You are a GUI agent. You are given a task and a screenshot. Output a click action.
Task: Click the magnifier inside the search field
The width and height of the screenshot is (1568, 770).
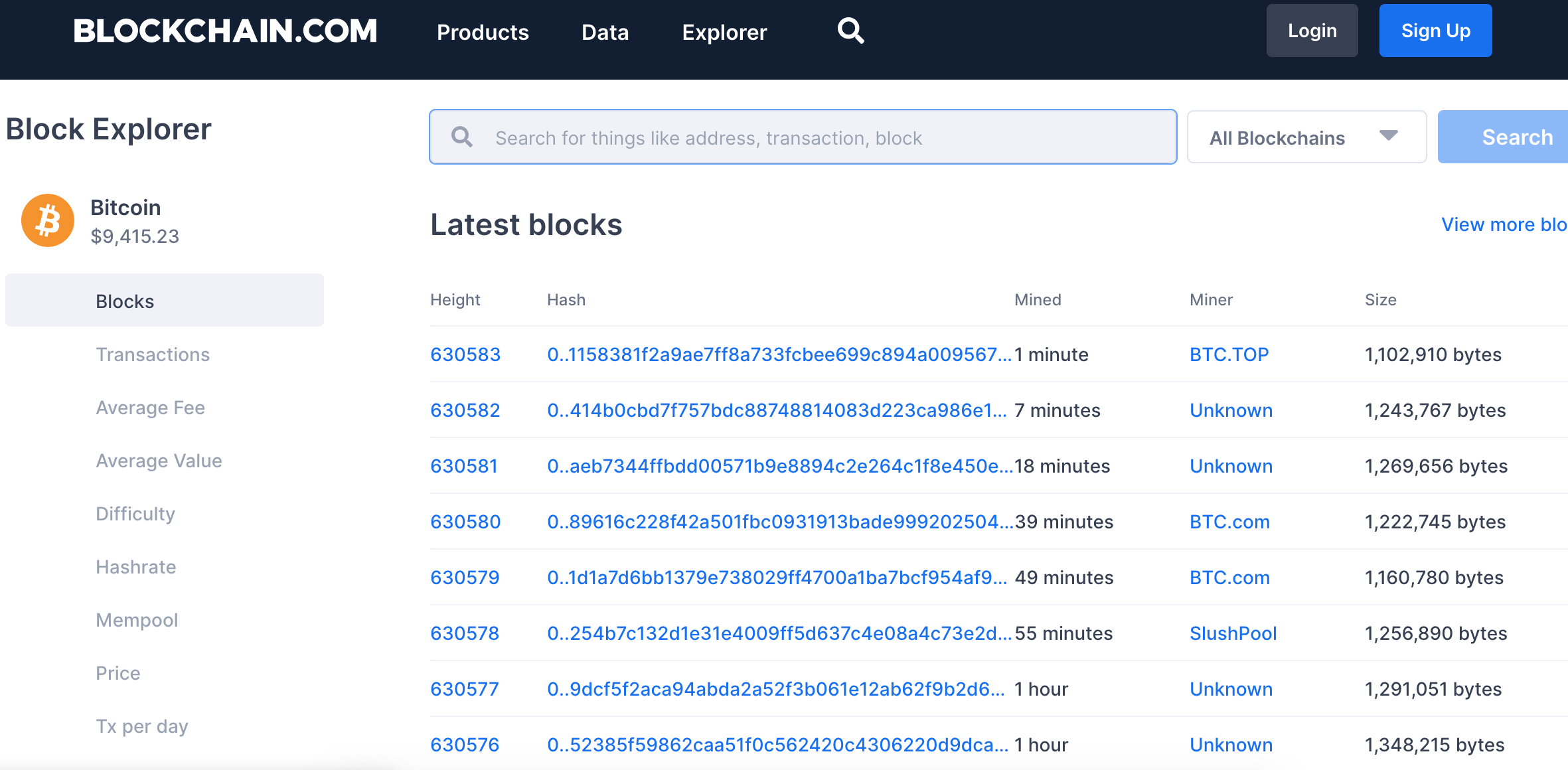[x=462, y=137]
